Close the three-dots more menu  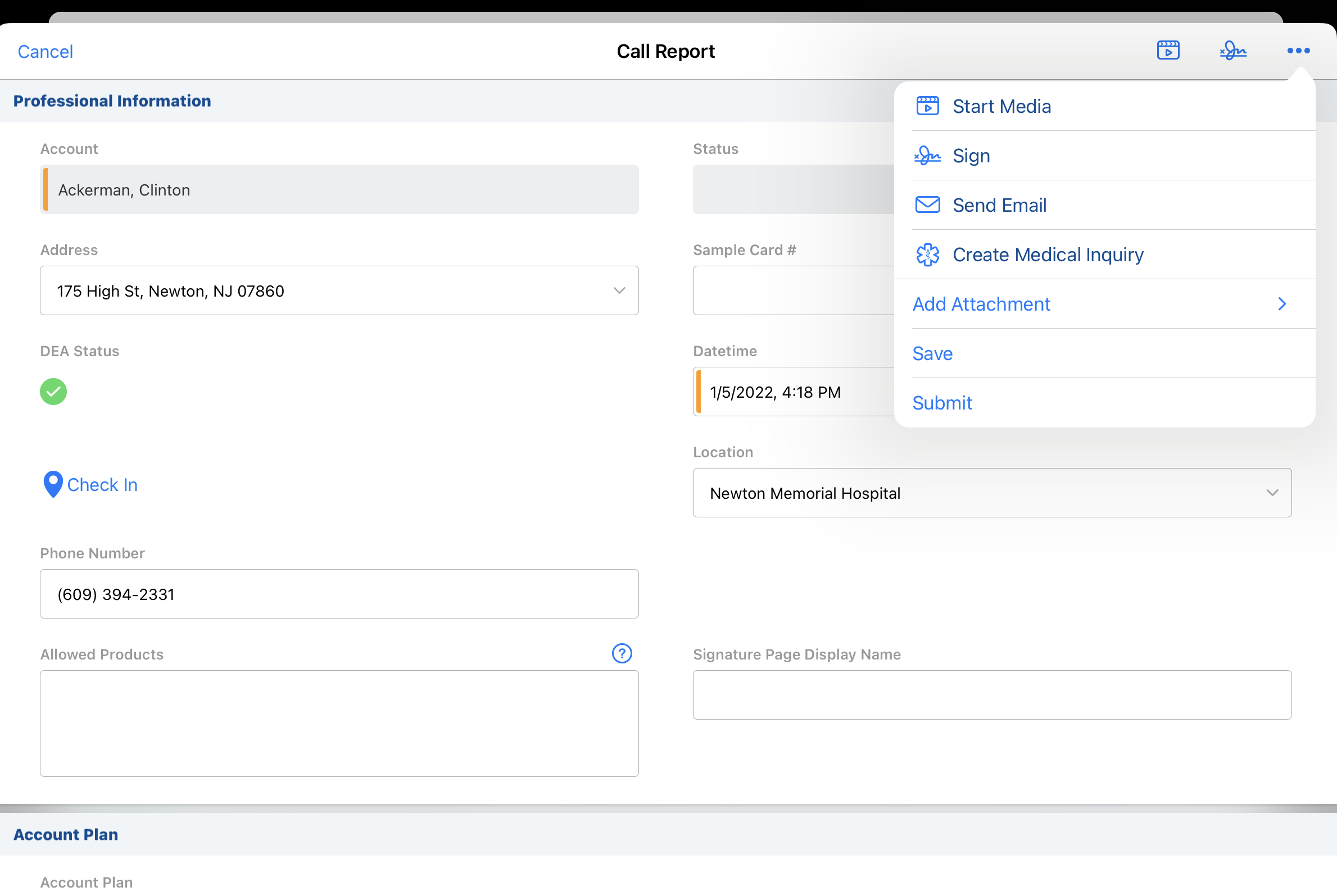pos(1298,51)
